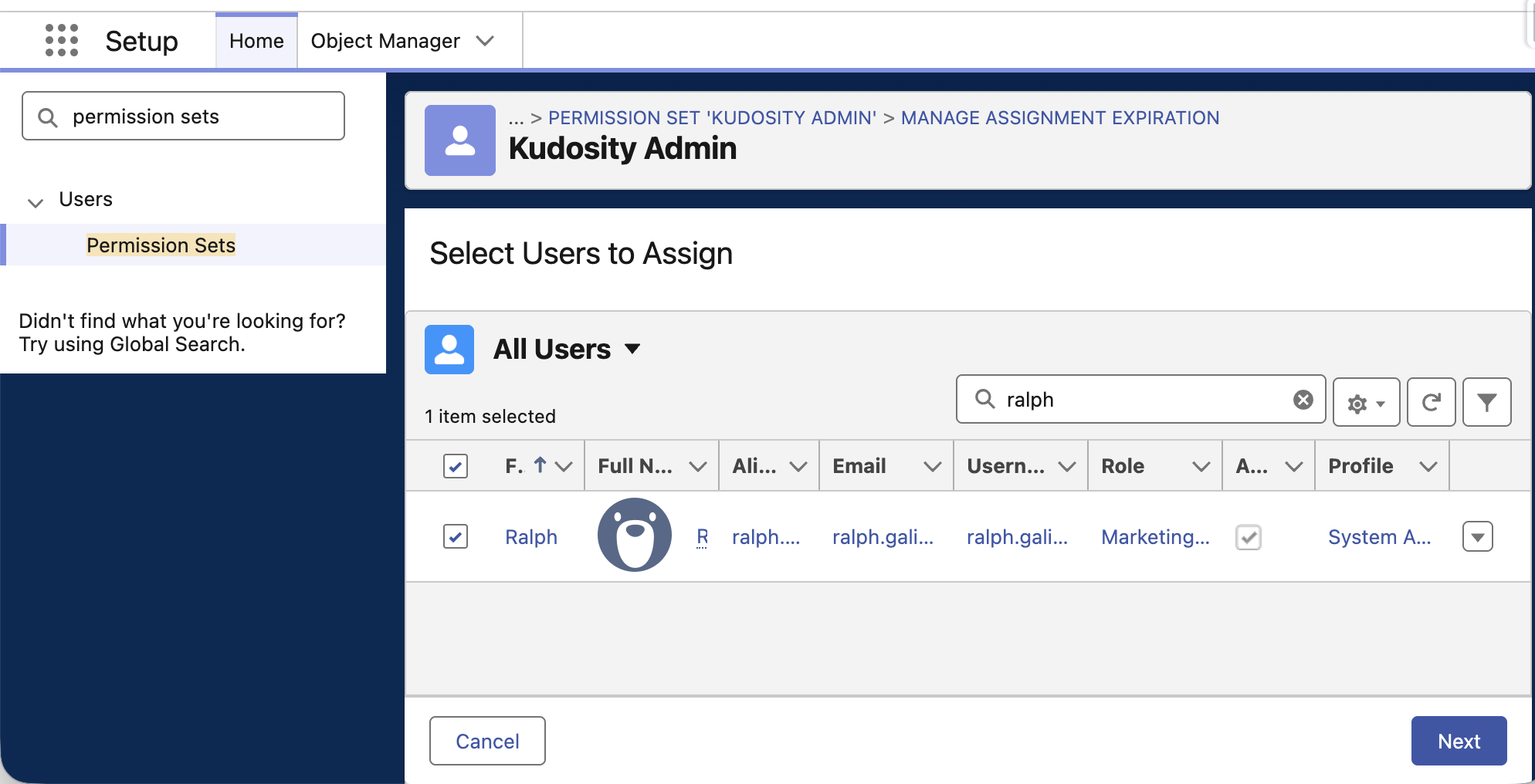The image size is (1535, 784).
Task: Open First Name column menu chevron
Action: click(564, 466)
